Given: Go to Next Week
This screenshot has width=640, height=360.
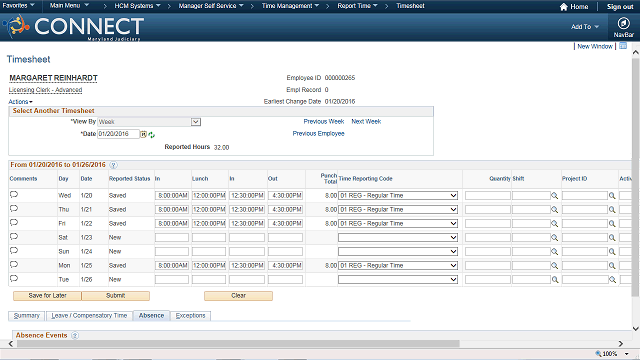Looking at the screenshot, I should coord(366,122).
